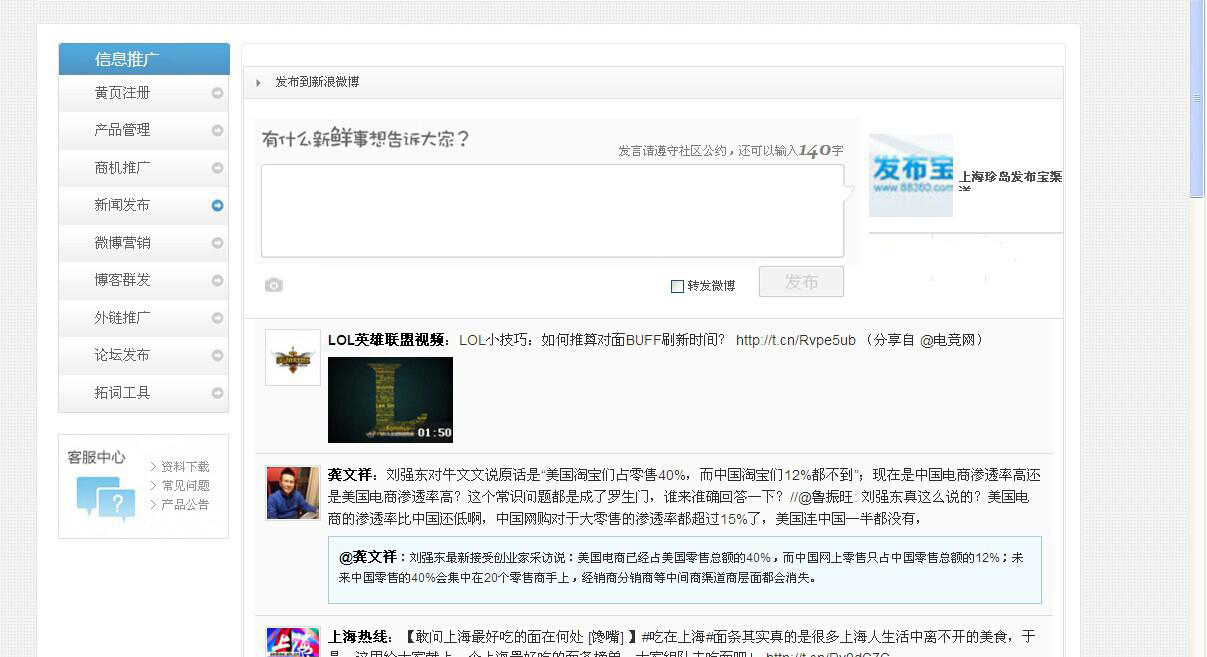1207x657 pixels.
Task: Open 拓词工具 in sidebar menu
Action: [122, 393]
